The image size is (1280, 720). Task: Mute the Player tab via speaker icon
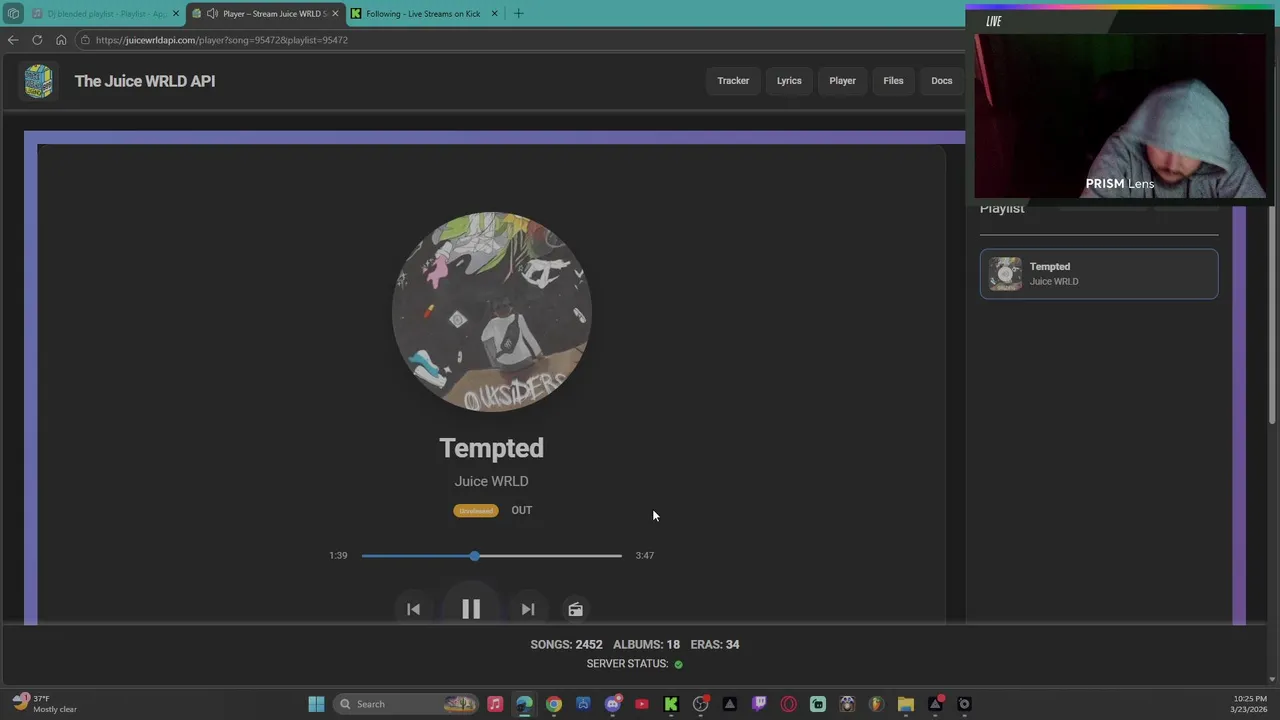coord(212,14)
